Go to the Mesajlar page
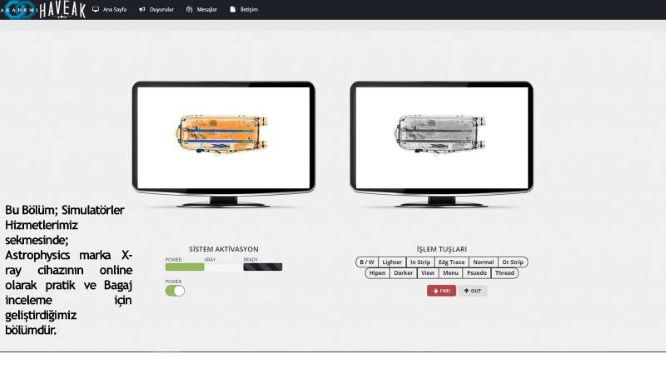 (x=202, y=9)
